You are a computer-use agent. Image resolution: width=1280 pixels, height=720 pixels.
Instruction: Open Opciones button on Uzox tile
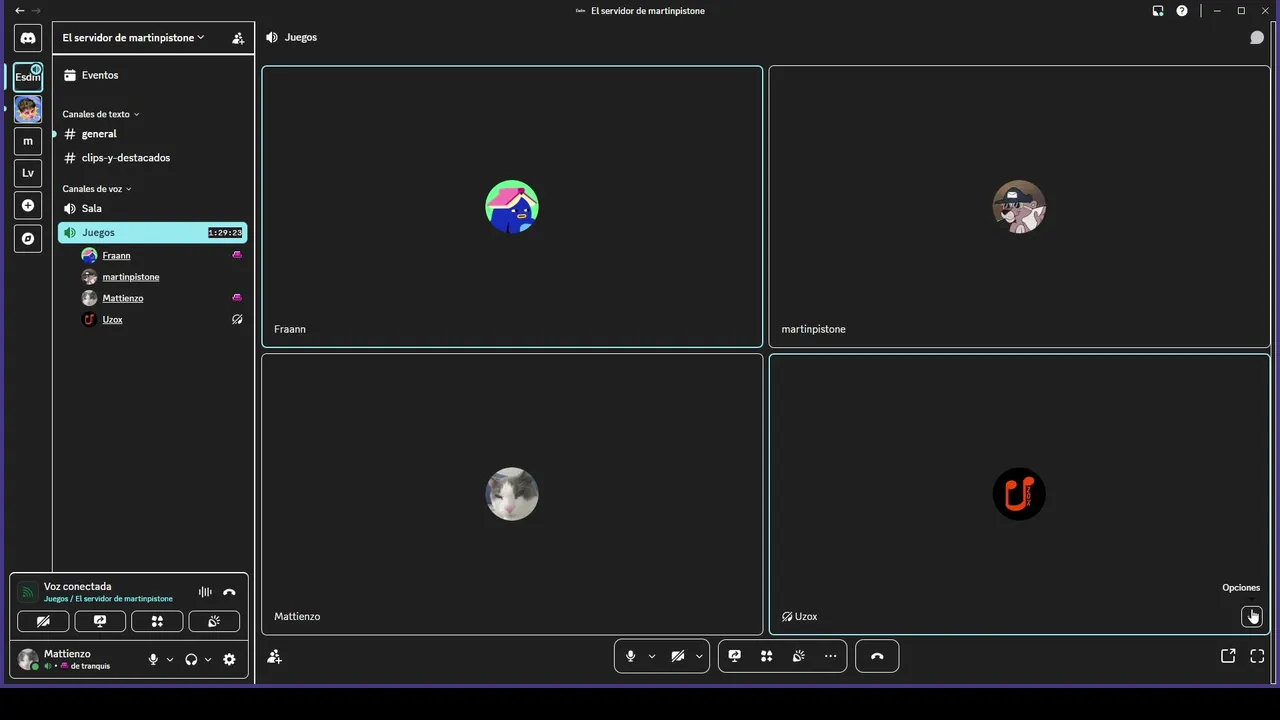(x=1252, y=616)
